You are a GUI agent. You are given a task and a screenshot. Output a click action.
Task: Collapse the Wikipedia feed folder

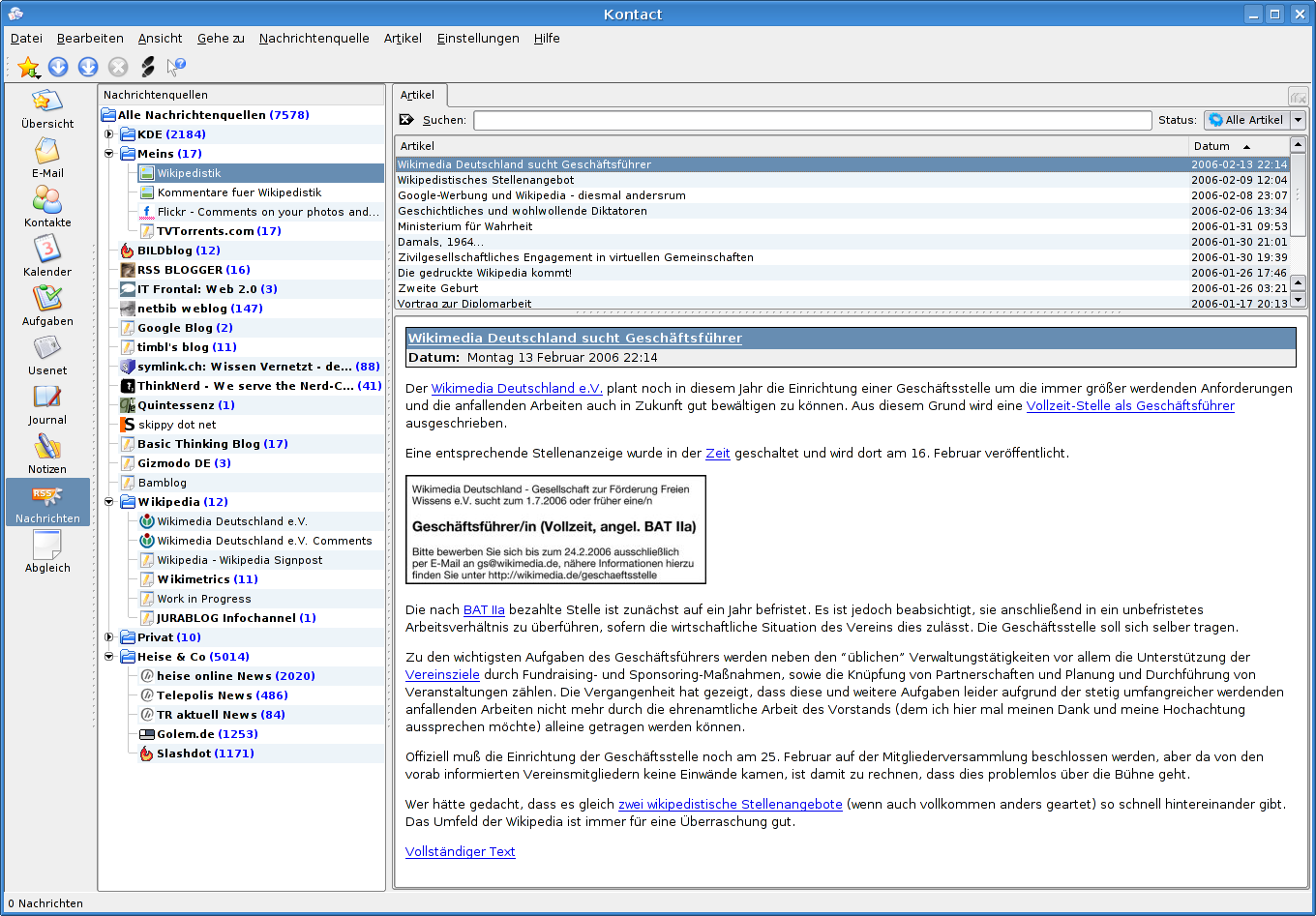[x=109, y=502]
